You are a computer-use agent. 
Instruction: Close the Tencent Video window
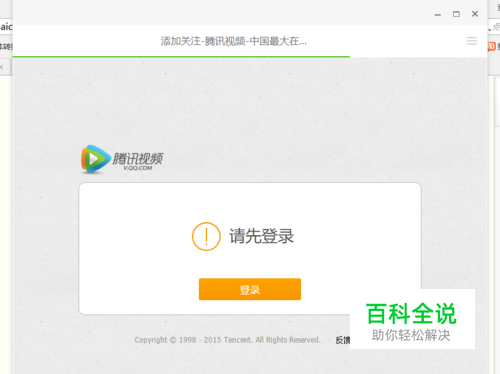[x=475, y=14]
